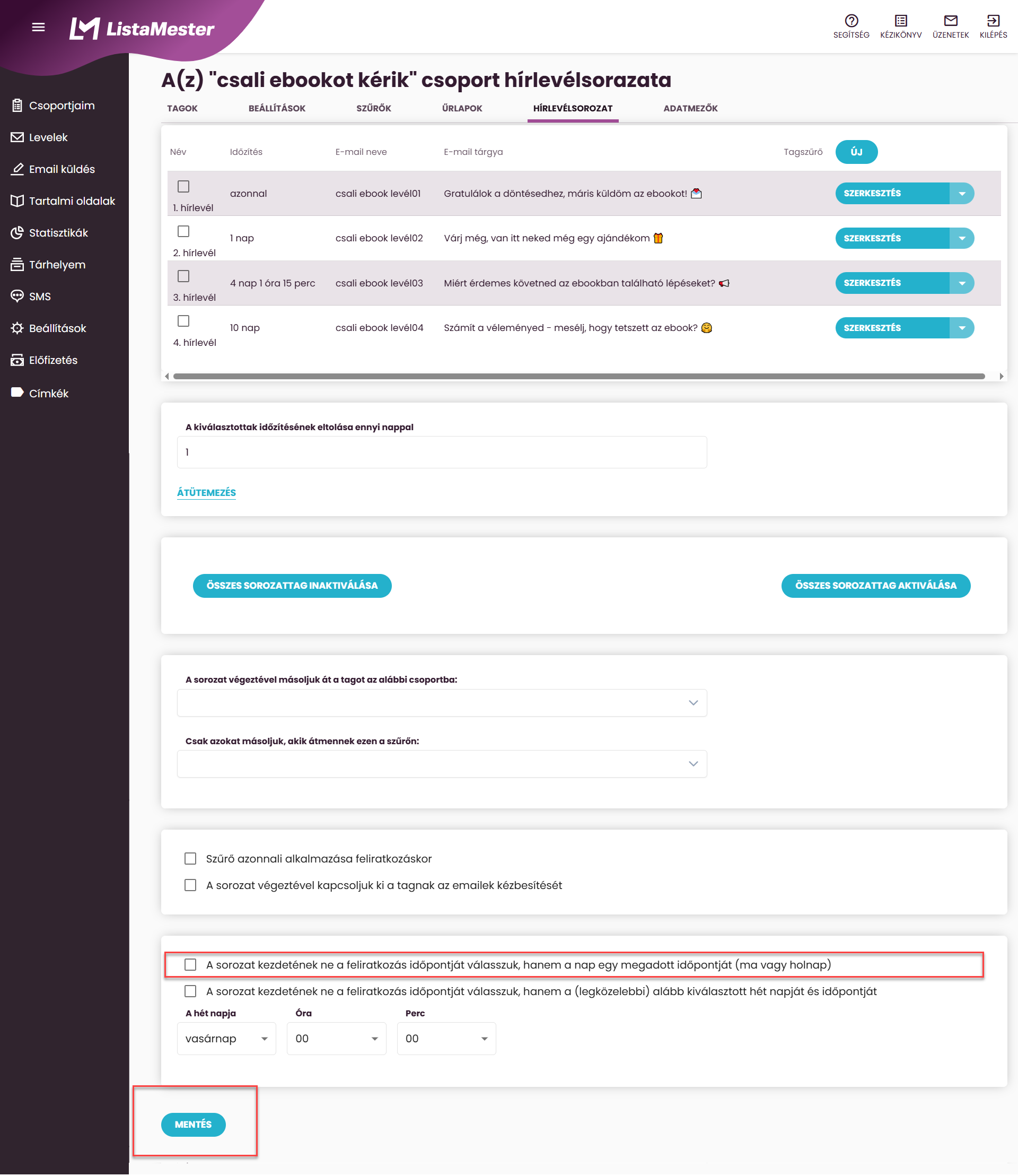The height and width of the screenshot is (1176, 1018).
Task: Switch to the ADATMEZŐK tab
Action: [x=690, y=108]
